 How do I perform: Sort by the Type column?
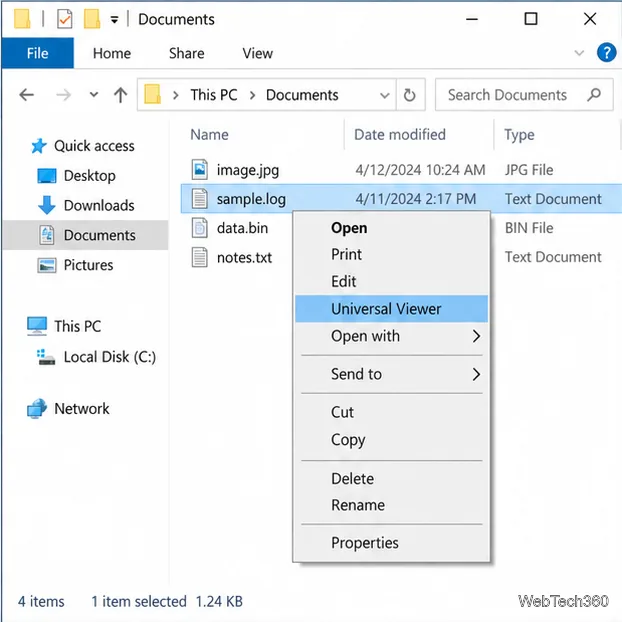(519, 135)
